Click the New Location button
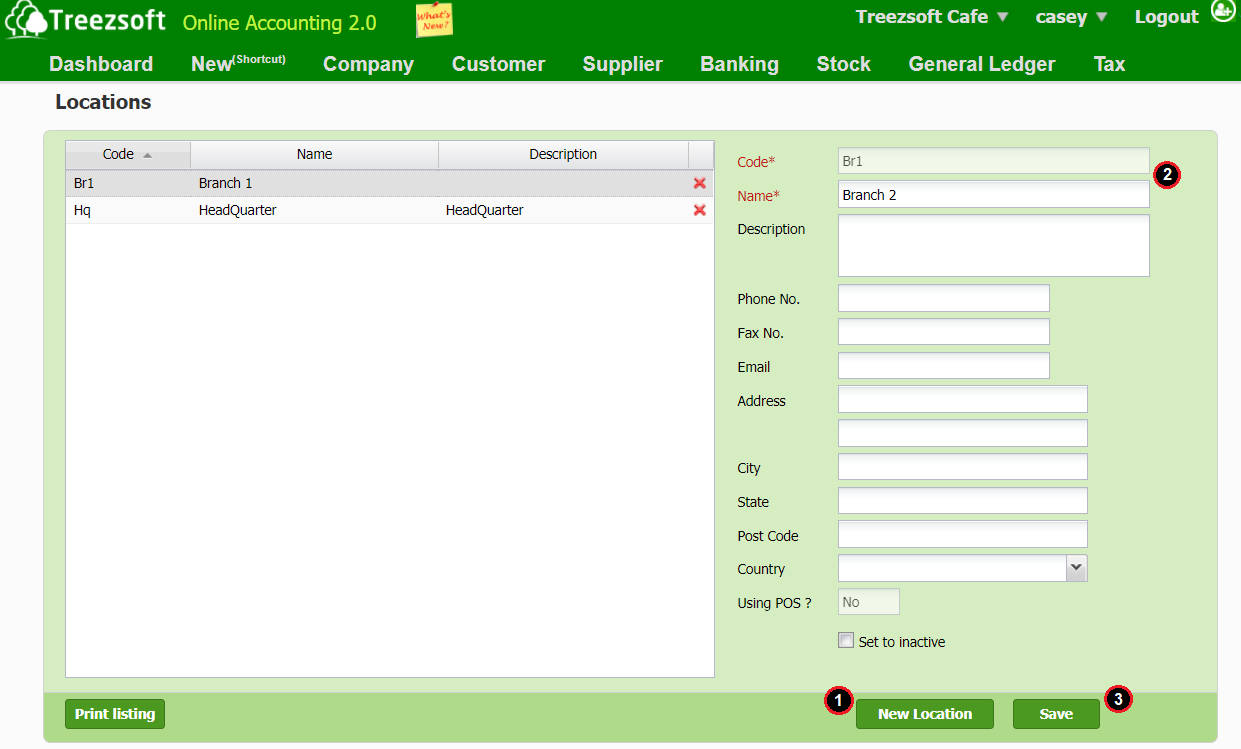Image resolution: width=1241 pixels, height=749 pixels. (924, 713)
